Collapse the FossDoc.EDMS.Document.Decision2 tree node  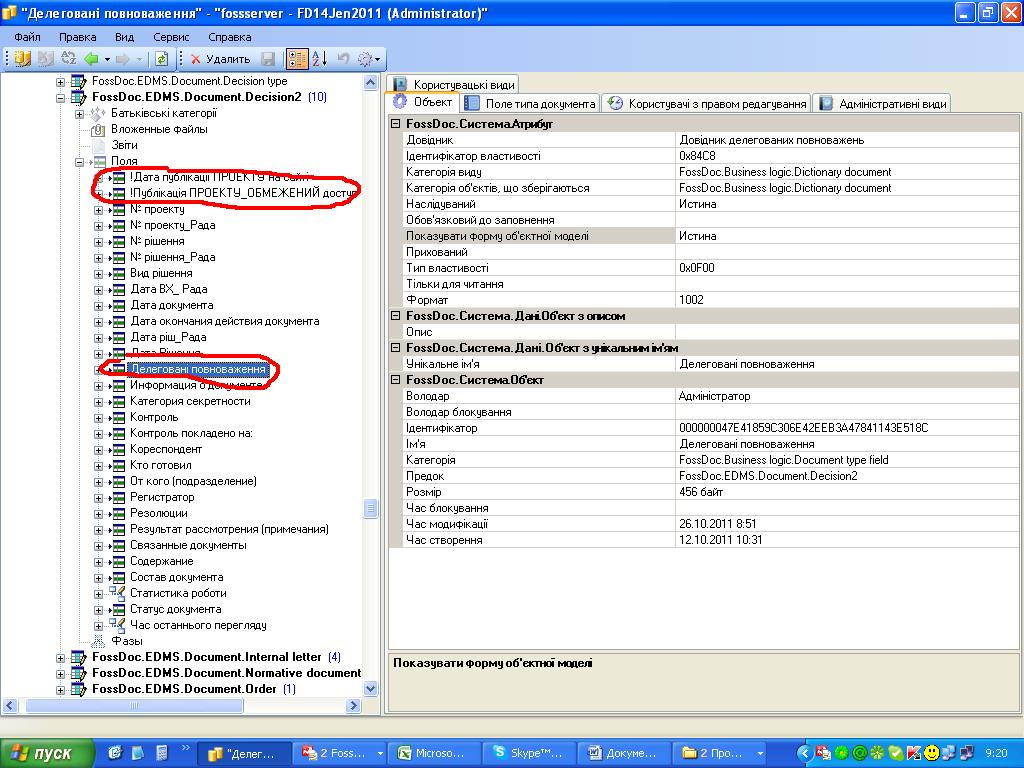[x=61, y=97]
